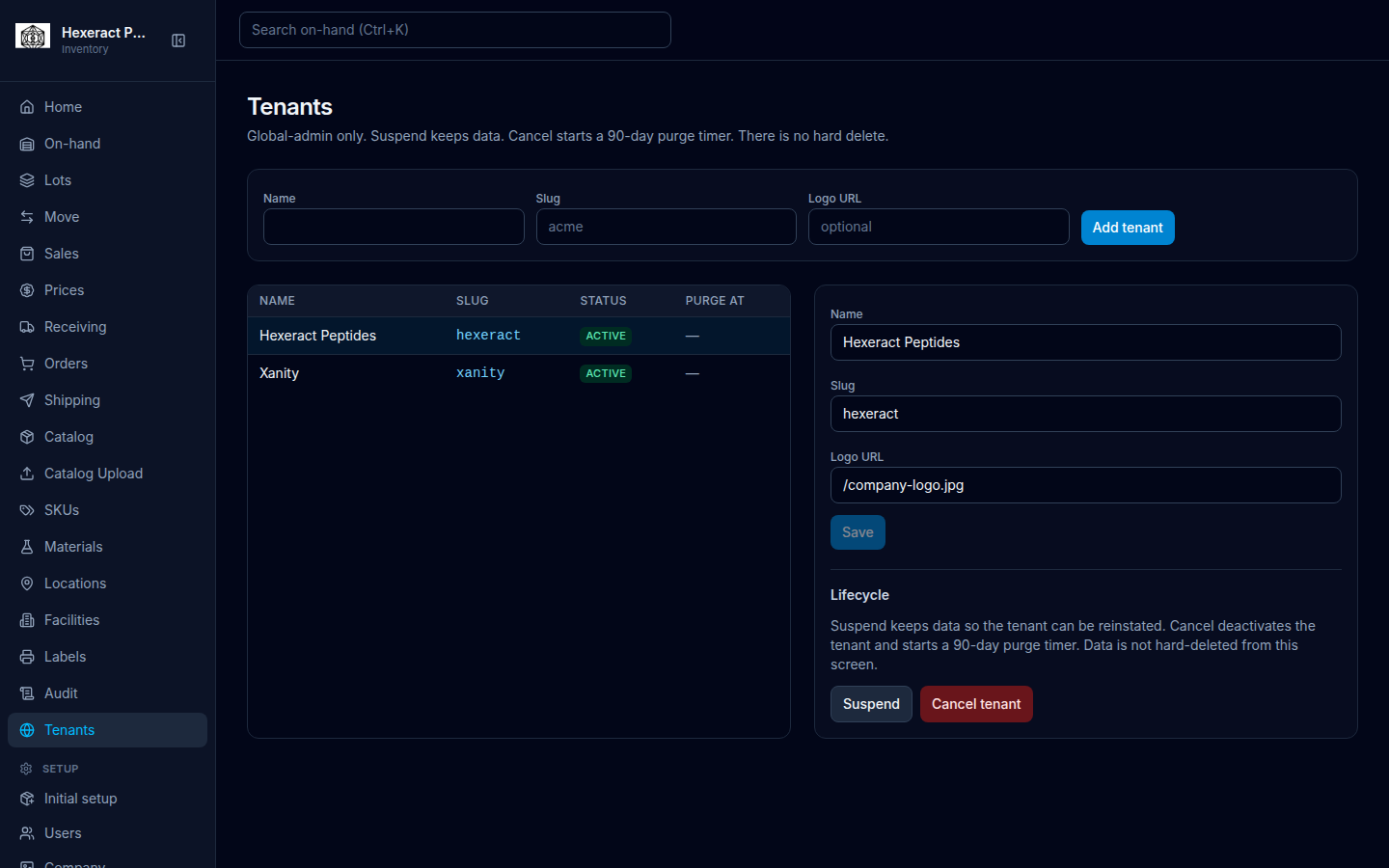Open the Locations page

pos(107,583)
